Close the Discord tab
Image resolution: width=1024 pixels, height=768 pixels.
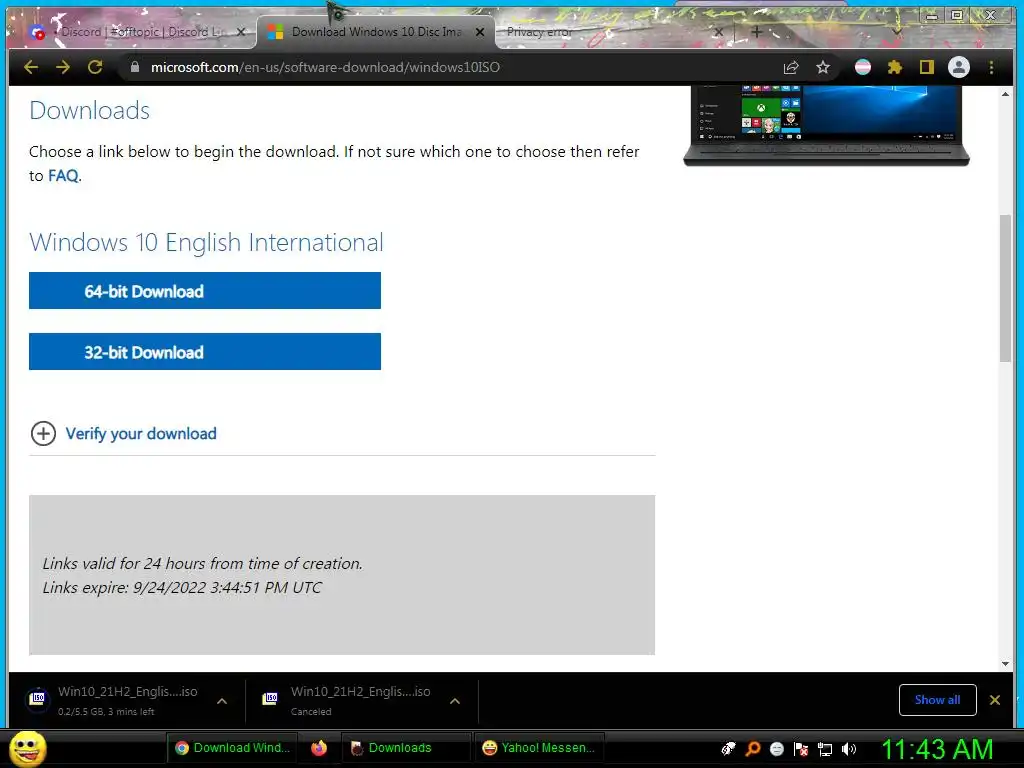241,31
